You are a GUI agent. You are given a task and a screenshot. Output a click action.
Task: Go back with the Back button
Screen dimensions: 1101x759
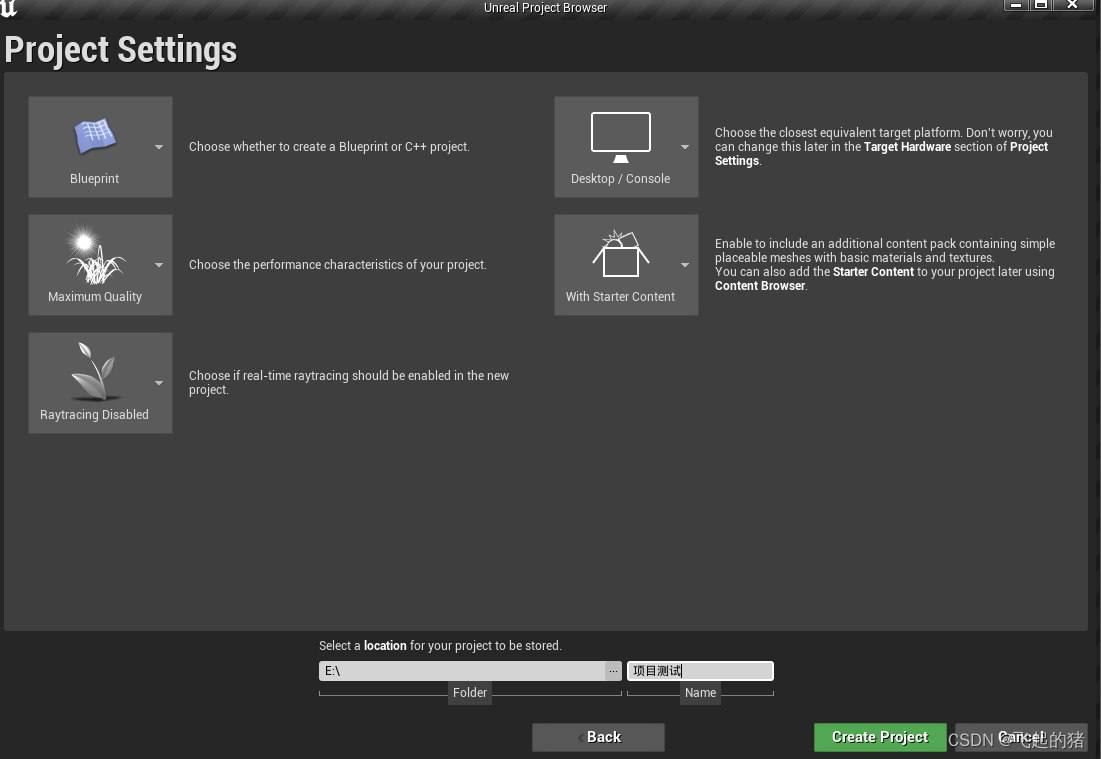pos(598,737)
